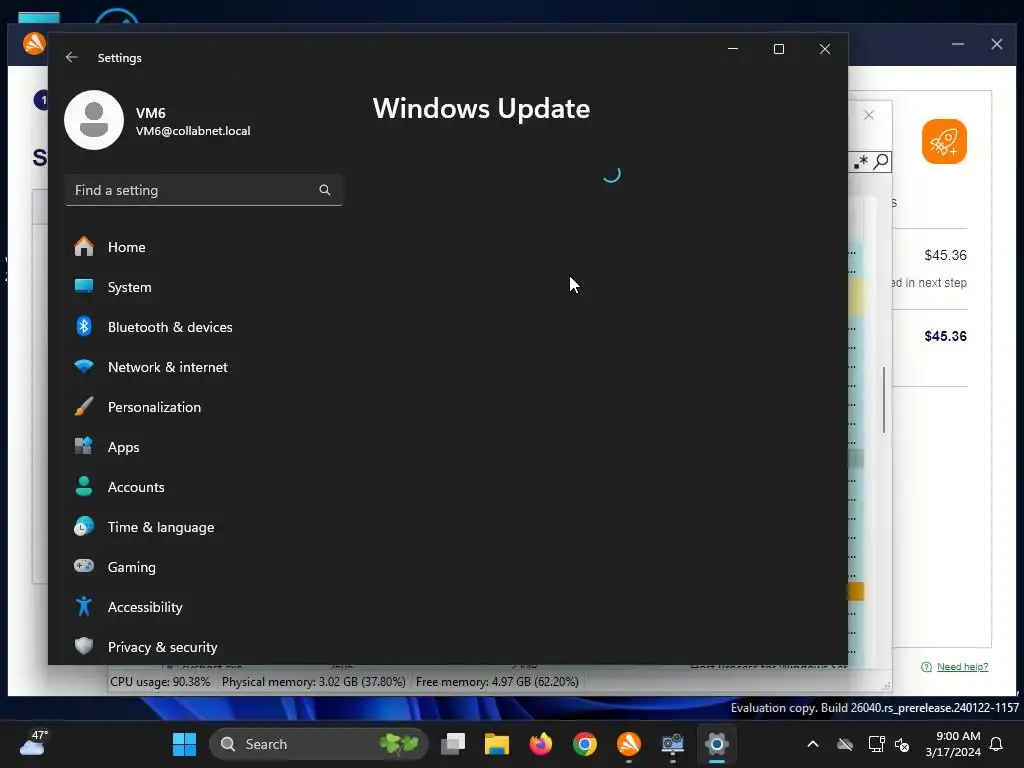
Task: Click the CPU usage status text
Action: coord(160,682)
